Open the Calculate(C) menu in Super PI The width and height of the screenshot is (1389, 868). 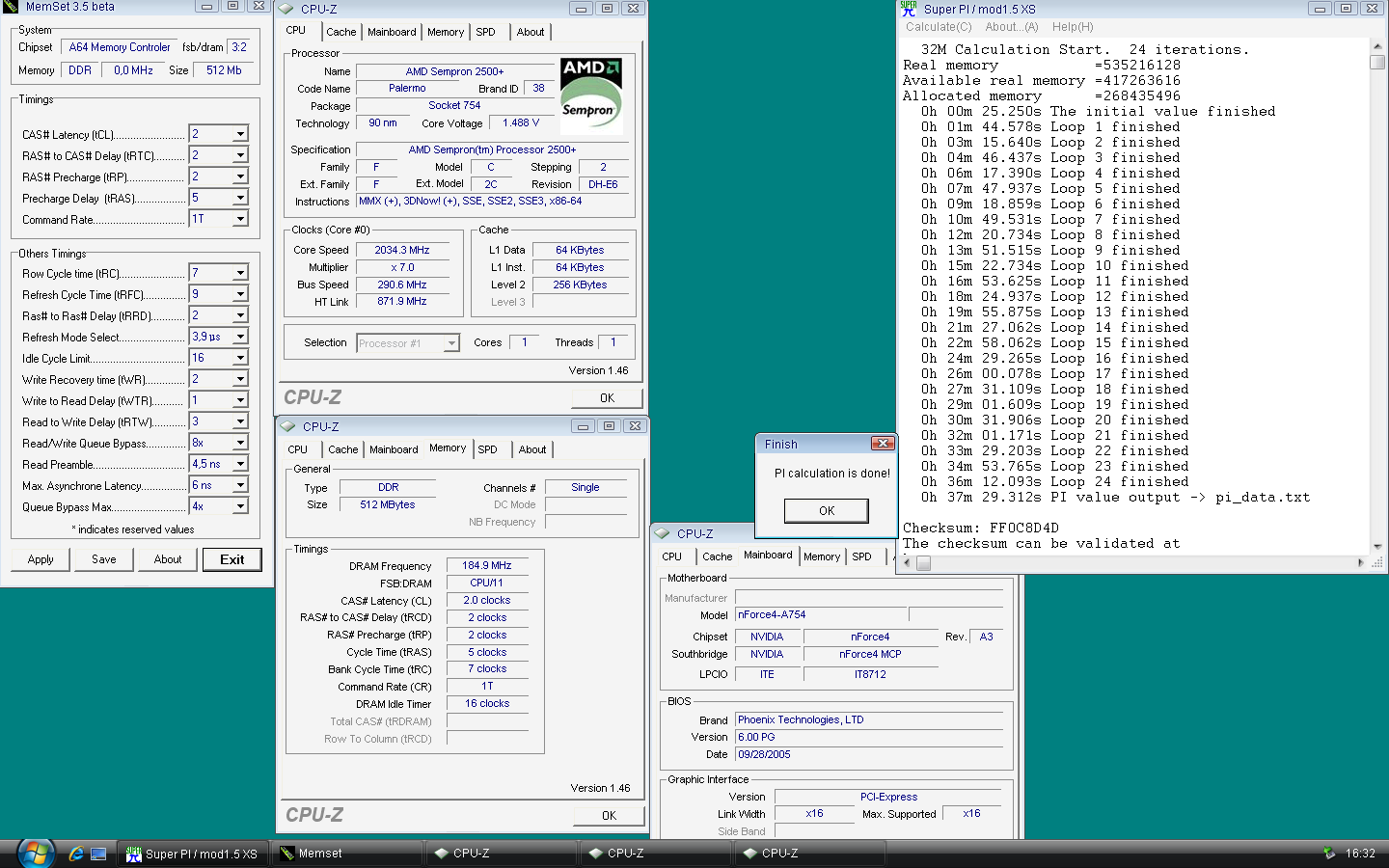coord(939,27)
